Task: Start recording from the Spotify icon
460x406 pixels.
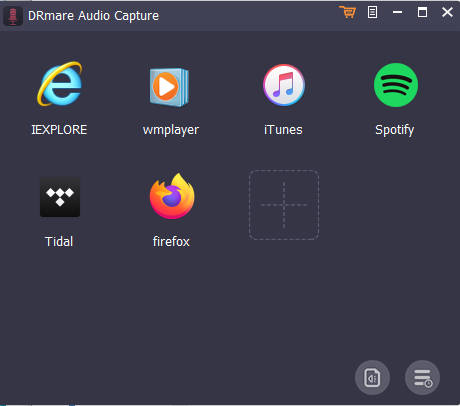Action: pyautogui.click(x=396, y=85)
